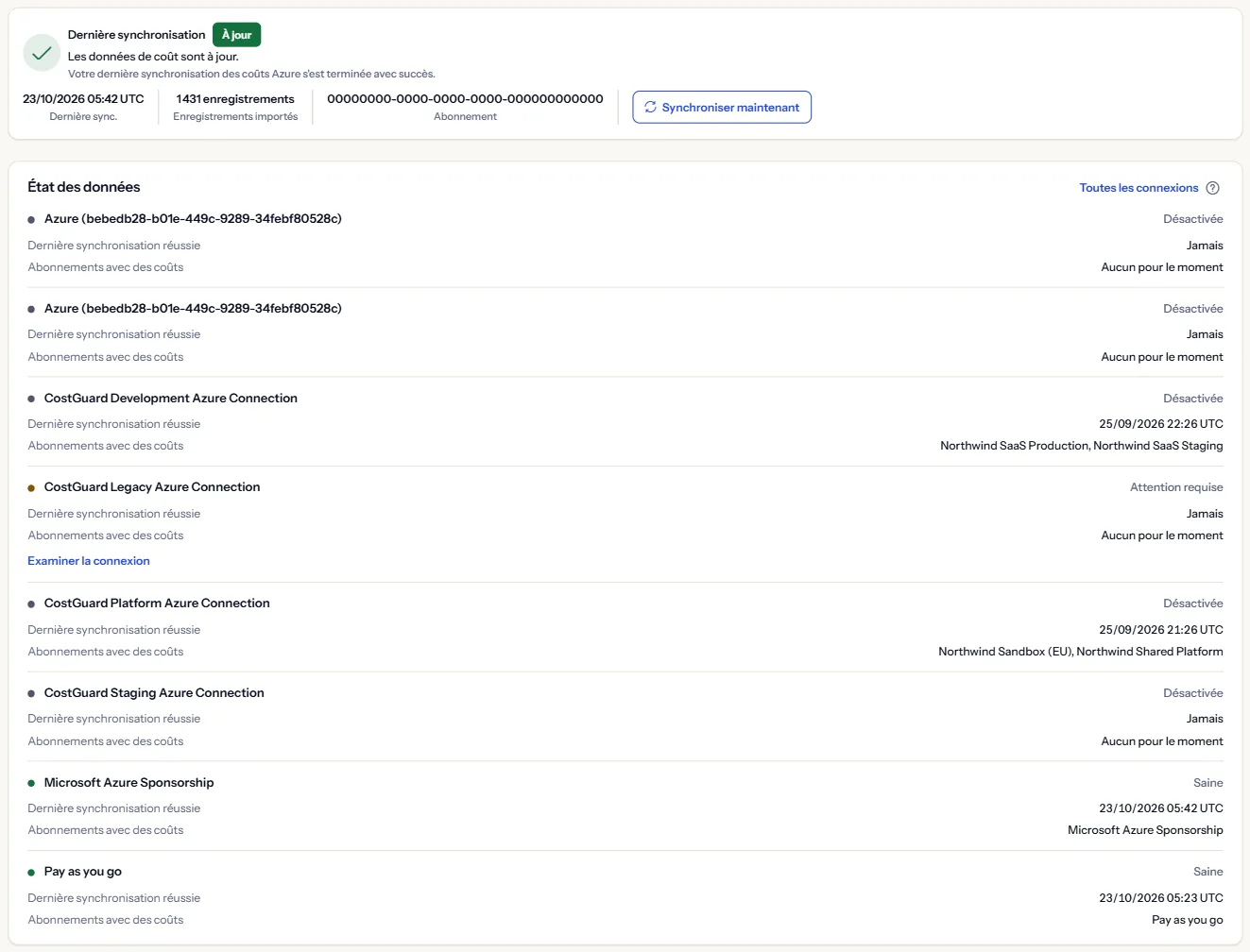
Task: Select the CostGuard Development Azure Connection name
Action: click(171, 399)
